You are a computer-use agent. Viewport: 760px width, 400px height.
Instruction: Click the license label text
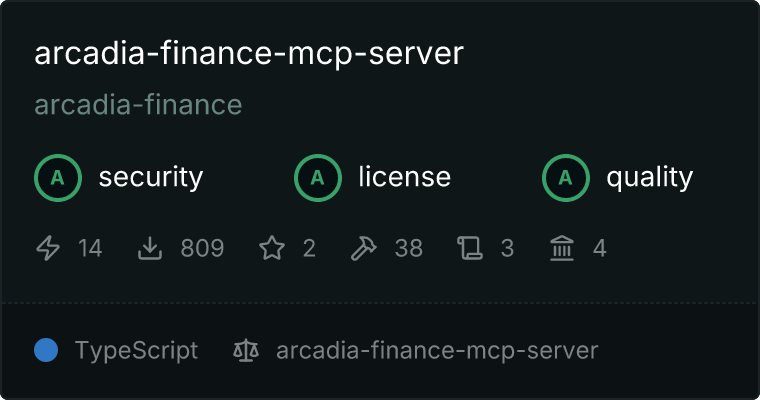click(405, 176)
